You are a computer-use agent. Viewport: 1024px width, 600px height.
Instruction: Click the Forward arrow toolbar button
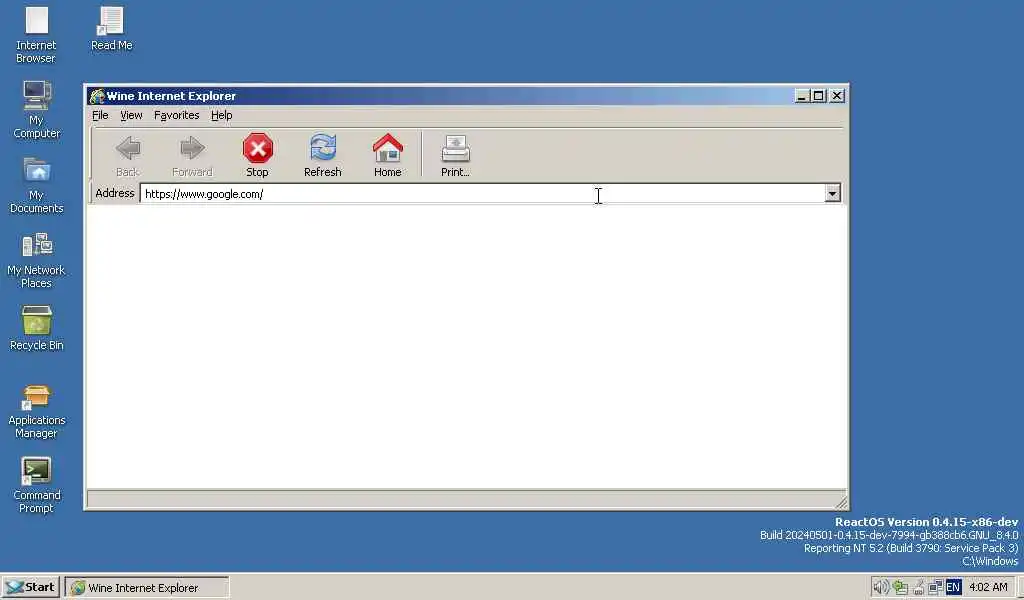[x=192, y=155]
